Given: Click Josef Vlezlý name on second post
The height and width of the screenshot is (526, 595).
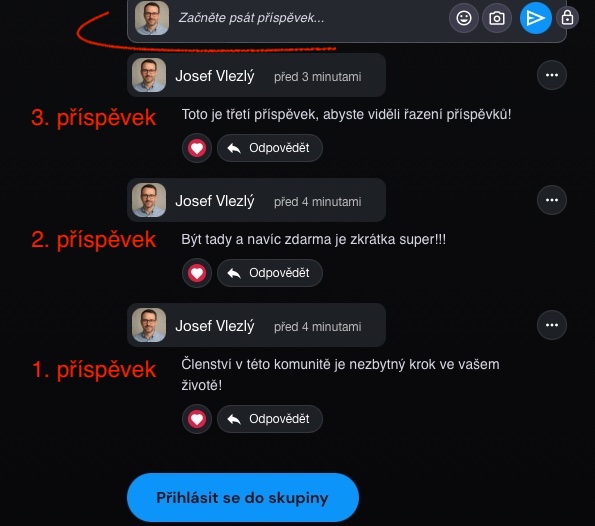Looking at the screenshot, I should click(x=215, y=201).
